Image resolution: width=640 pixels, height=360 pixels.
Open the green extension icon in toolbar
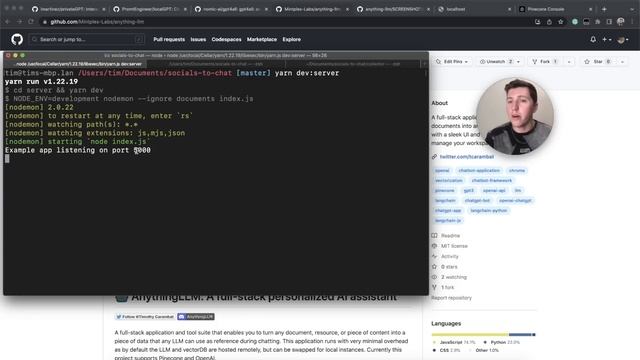[x=575, y=22]
